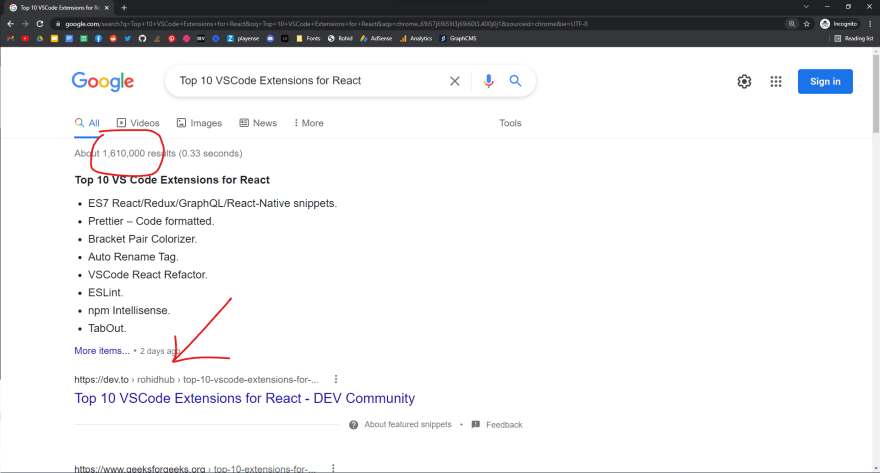Open the AdSense bookmark
The height and width of the screenshot is (473, 880).
pyautogui.click(x=376, y=39)
